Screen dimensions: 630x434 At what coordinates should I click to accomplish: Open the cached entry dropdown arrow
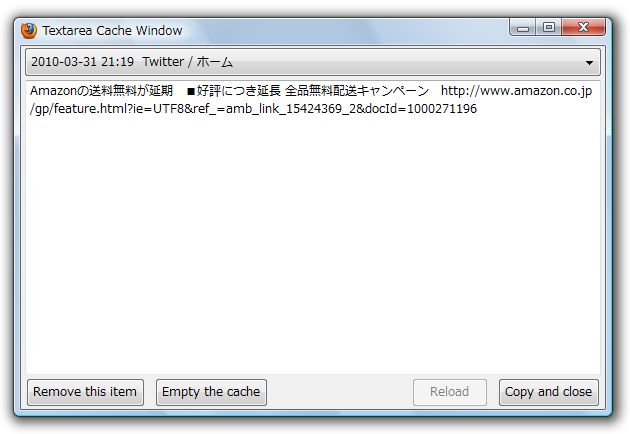click(589, 63)
